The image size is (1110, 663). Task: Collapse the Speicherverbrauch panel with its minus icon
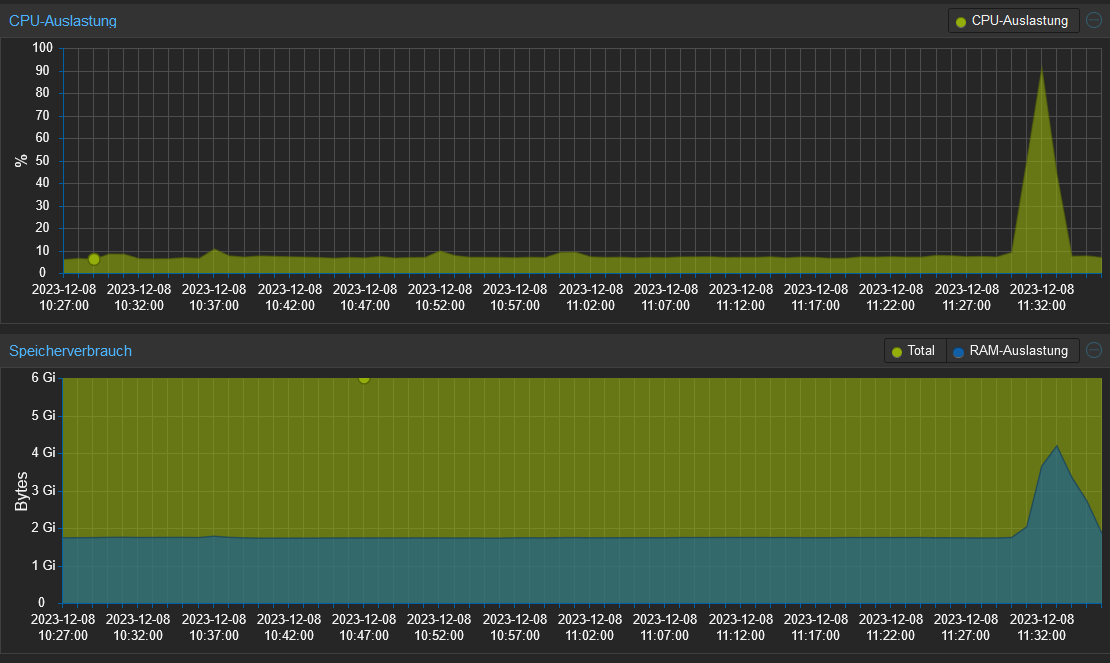pyautogui.click(x=1094, y=350)
